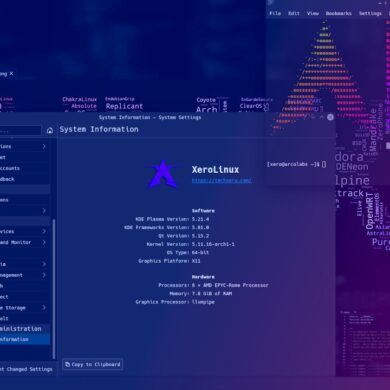The image size is (390, 390).
Task: Go to System Settings home view icon
Action: [50, 130]
